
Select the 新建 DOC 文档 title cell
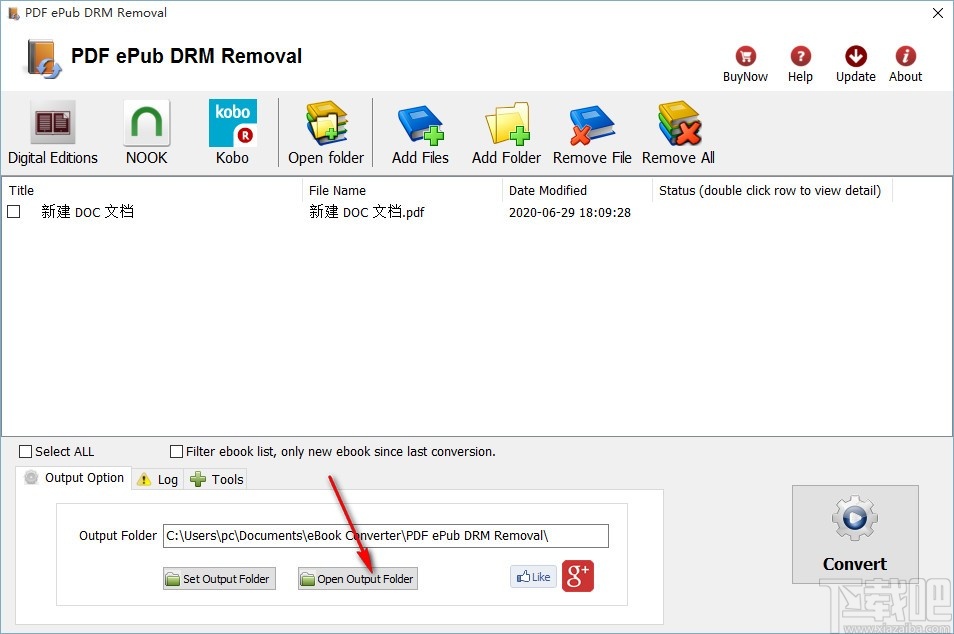(88, 212)
